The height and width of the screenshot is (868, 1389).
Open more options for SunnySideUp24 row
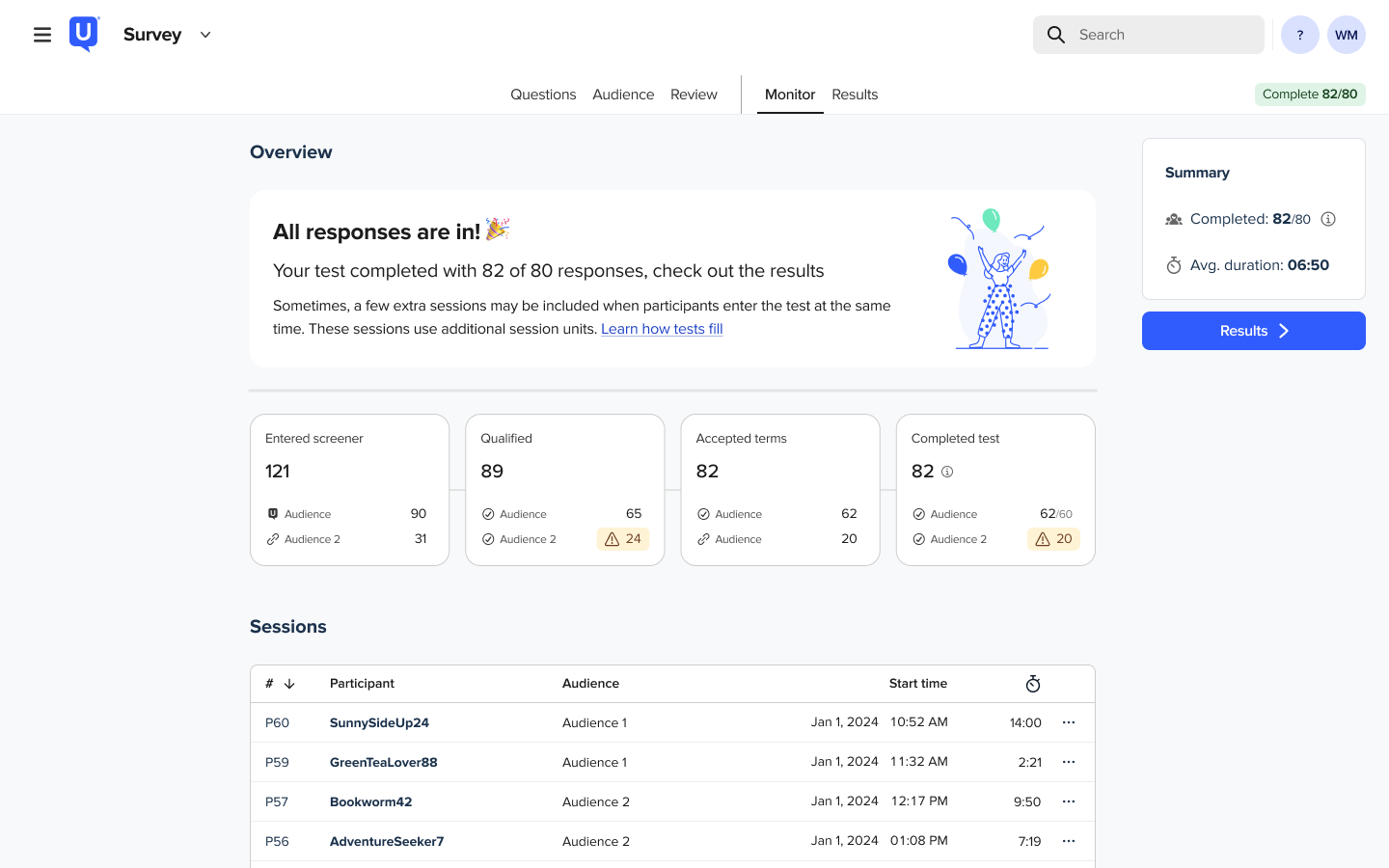(1069, 722)
